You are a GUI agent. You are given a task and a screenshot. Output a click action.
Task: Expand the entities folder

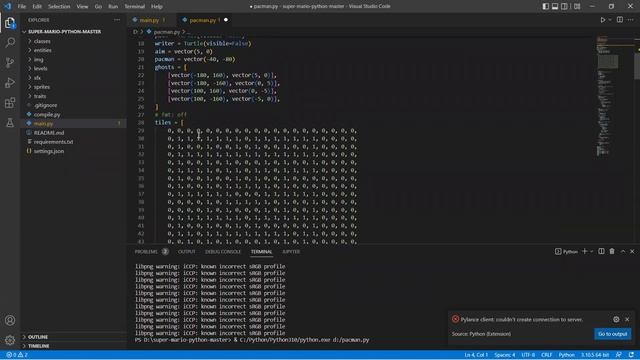pos(74,50)
